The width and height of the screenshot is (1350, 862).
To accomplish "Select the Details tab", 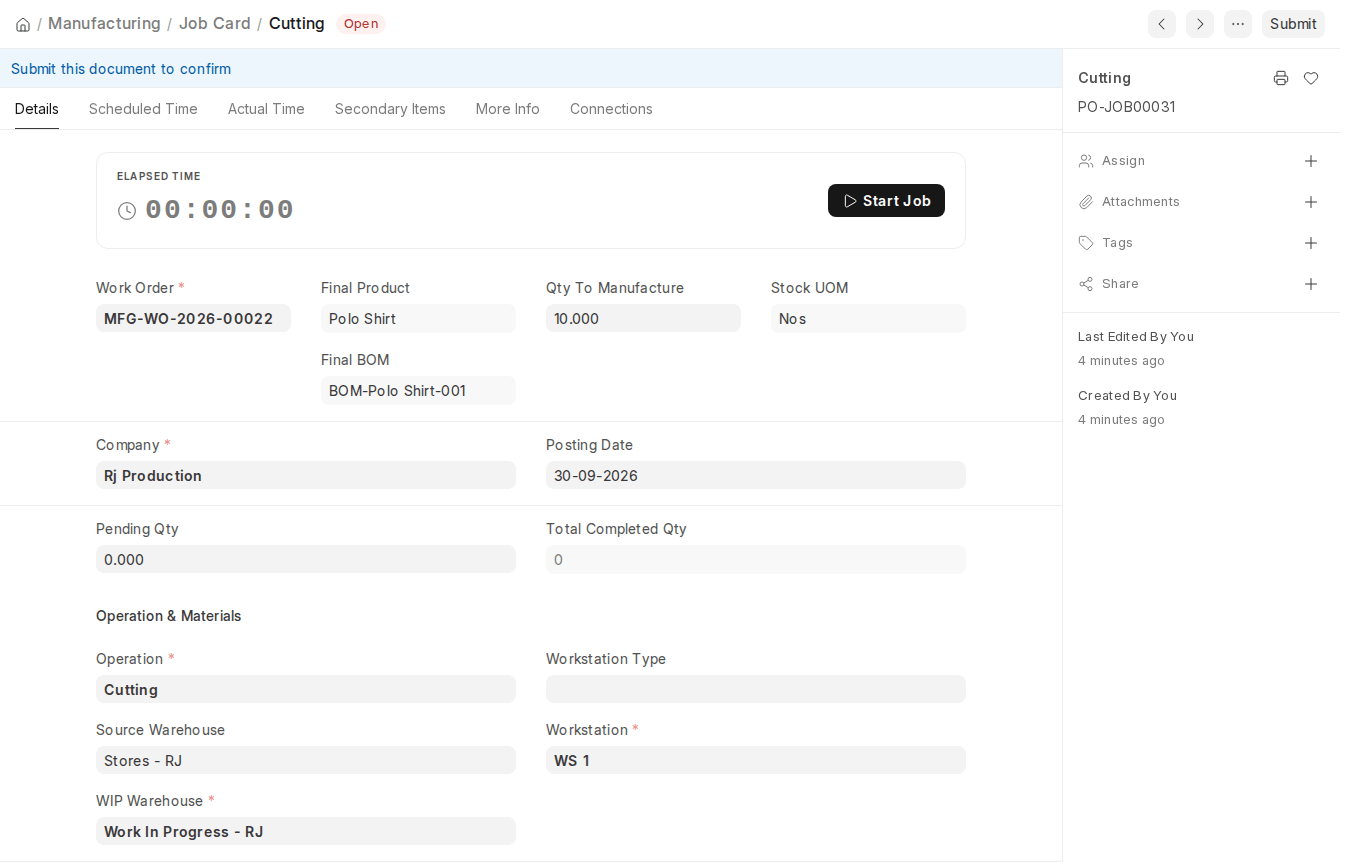I will point(37,109).
